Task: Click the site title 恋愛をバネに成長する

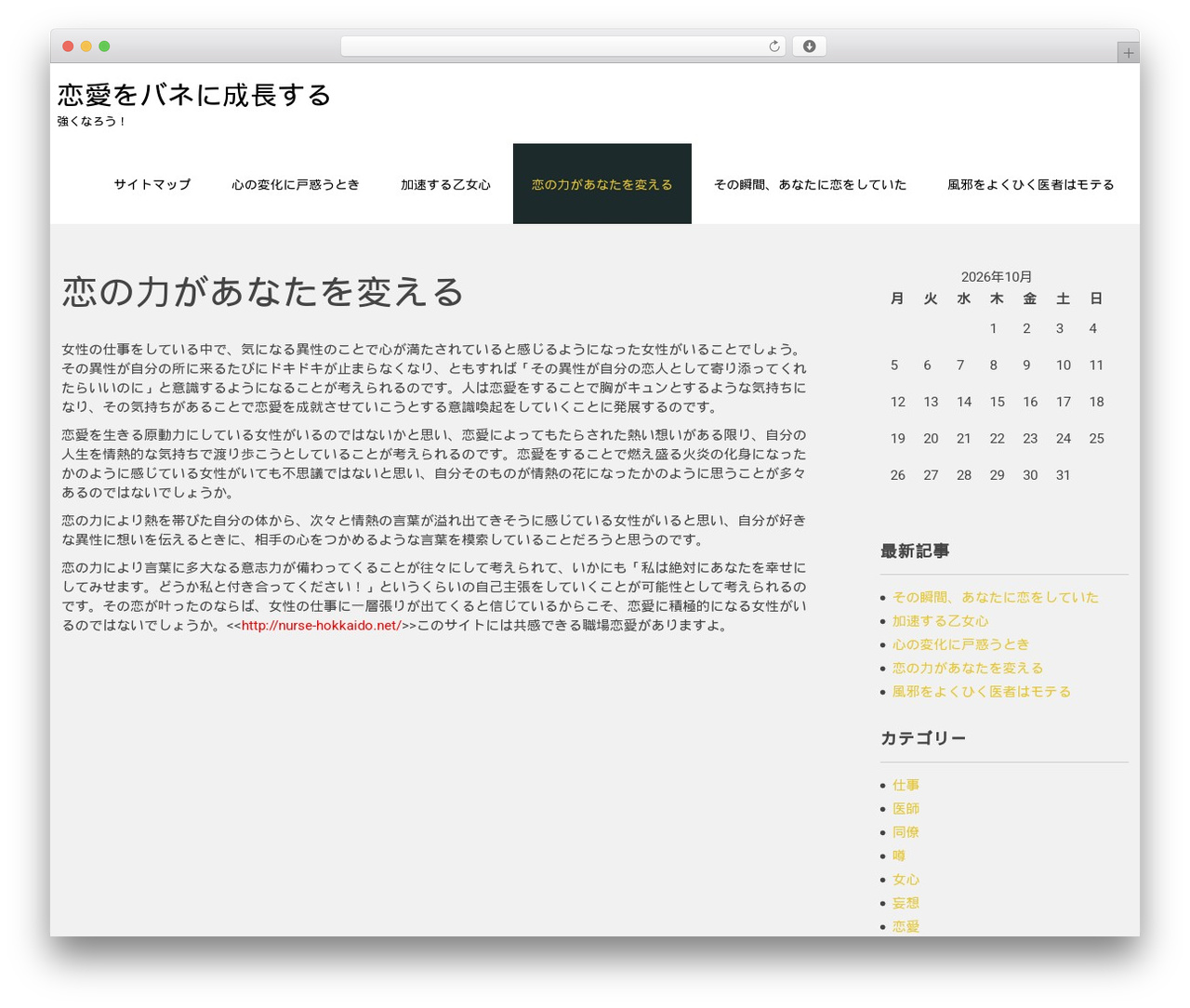Action: 194,95
